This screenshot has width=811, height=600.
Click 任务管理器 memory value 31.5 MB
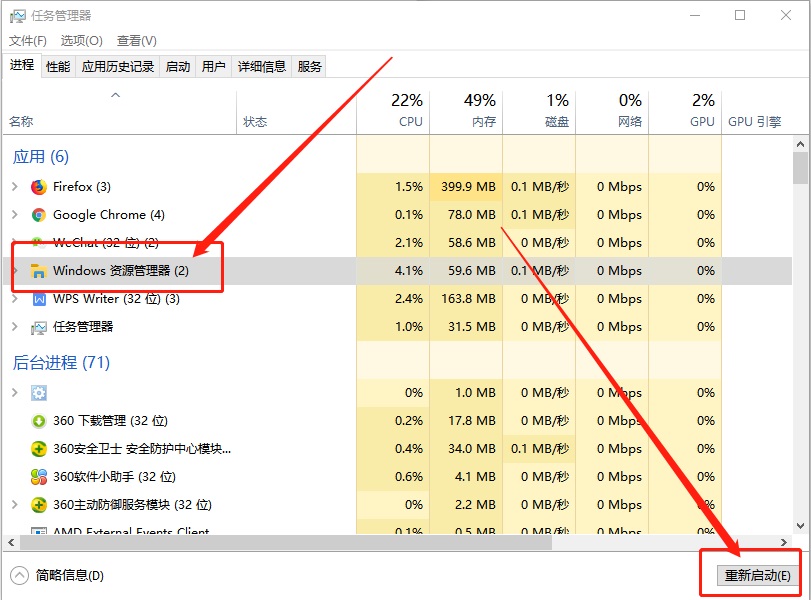[472, 326]
